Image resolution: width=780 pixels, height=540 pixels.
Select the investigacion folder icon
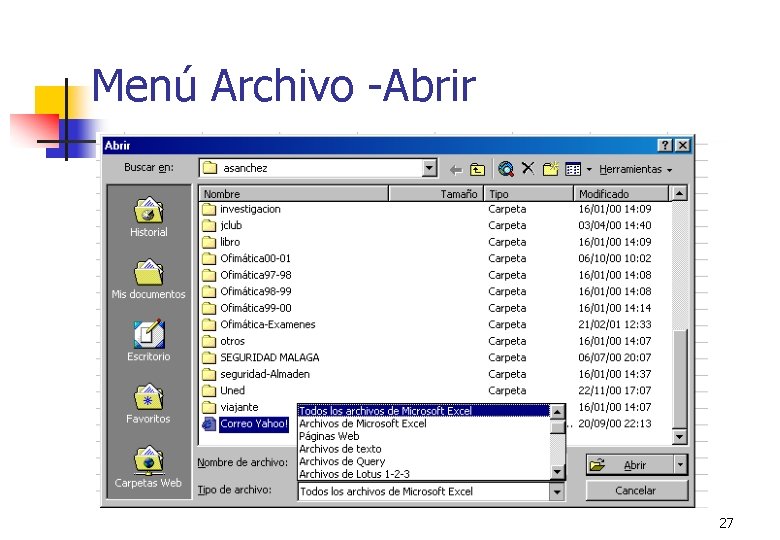coord(209,209)
